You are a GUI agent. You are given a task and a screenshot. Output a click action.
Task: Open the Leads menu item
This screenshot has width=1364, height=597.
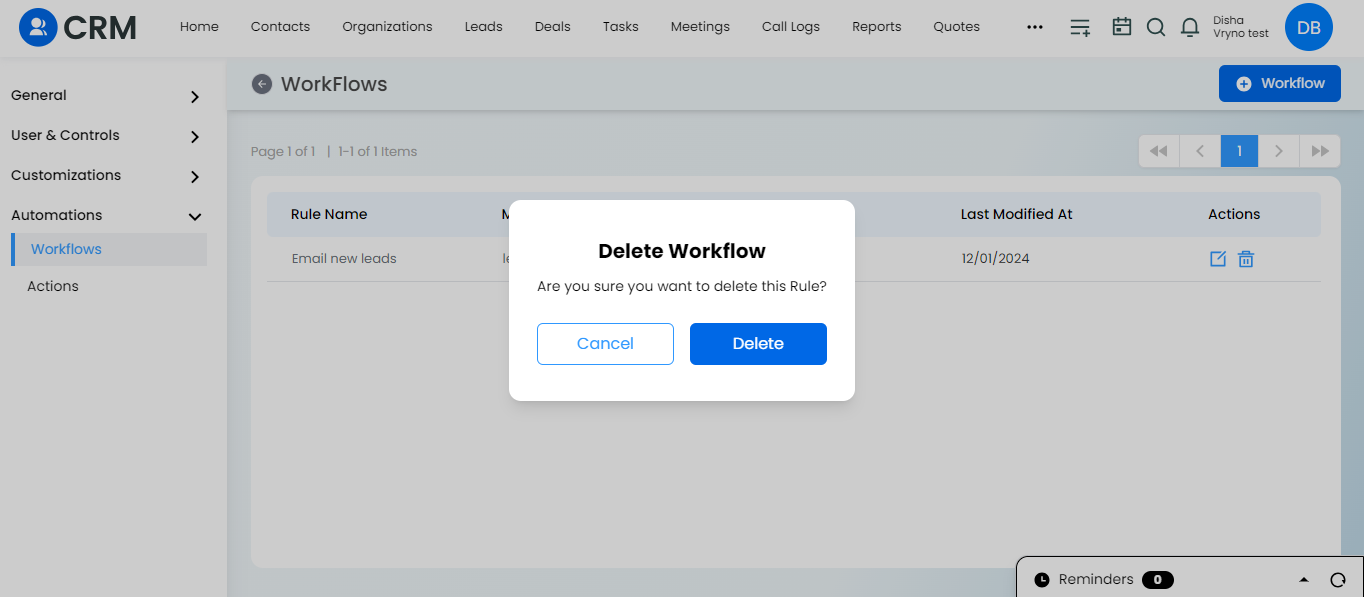pos(483,27)
